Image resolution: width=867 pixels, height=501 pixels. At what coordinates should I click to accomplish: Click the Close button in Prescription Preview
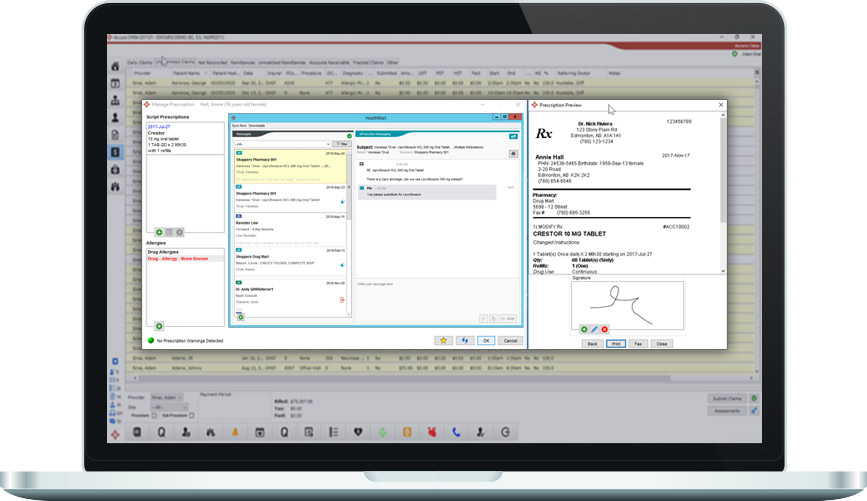pyautogui.click(x=661, y=343)
